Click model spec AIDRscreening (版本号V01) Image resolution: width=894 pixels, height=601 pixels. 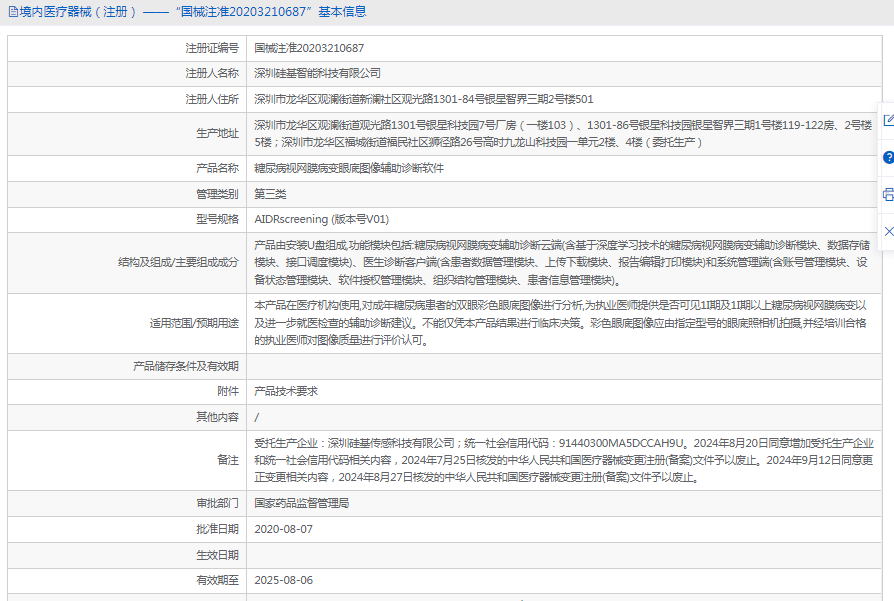coord(321,220)
